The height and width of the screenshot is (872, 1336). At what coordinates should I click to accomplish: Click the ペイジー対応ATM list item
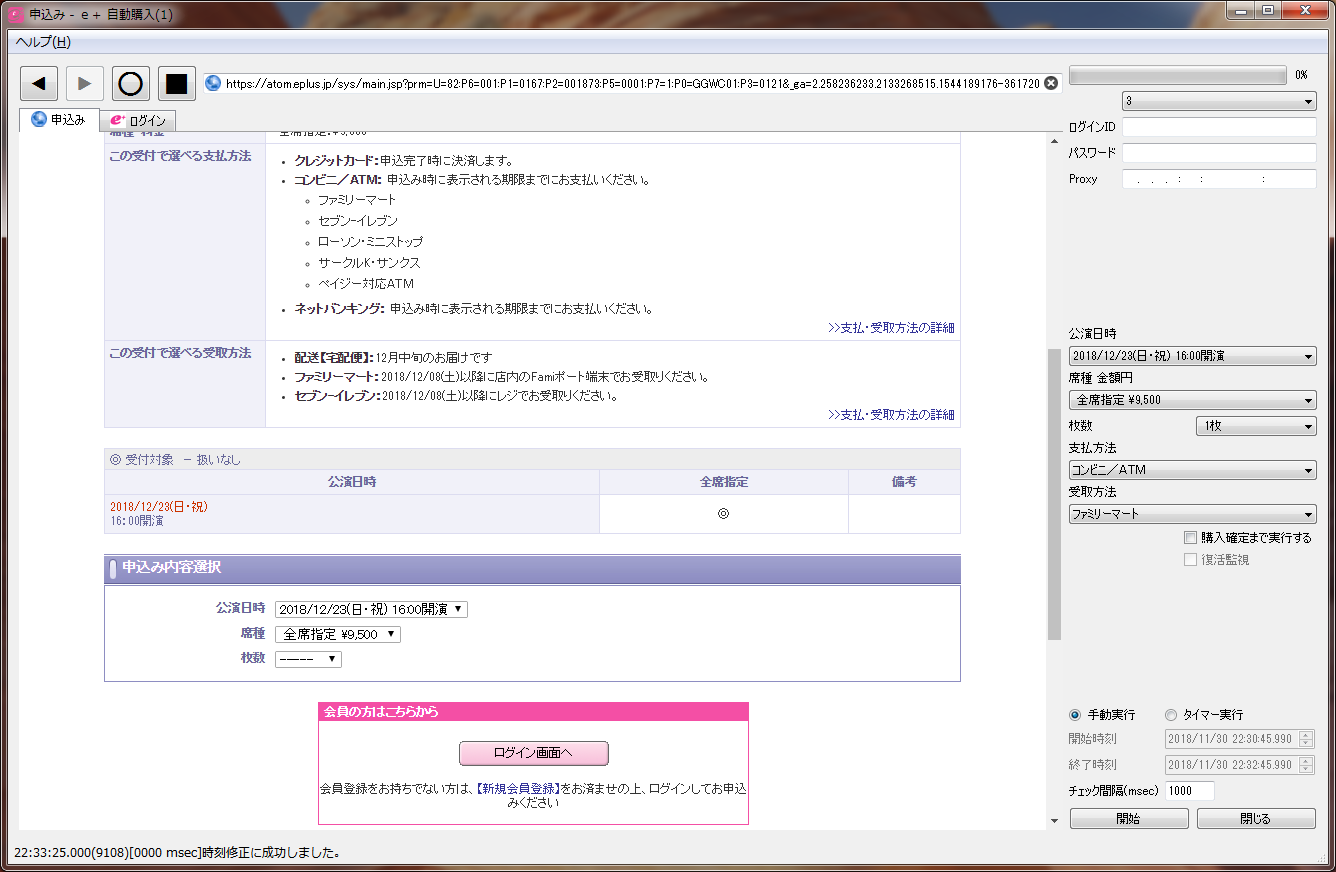click(x=365, y=284)
